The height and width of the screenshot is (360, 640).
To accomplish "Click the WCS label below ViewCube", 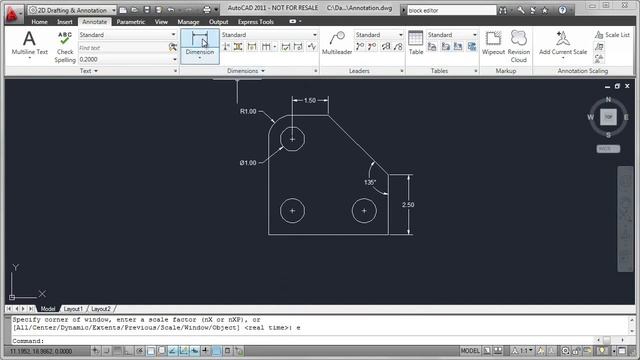I will [608, 149].
